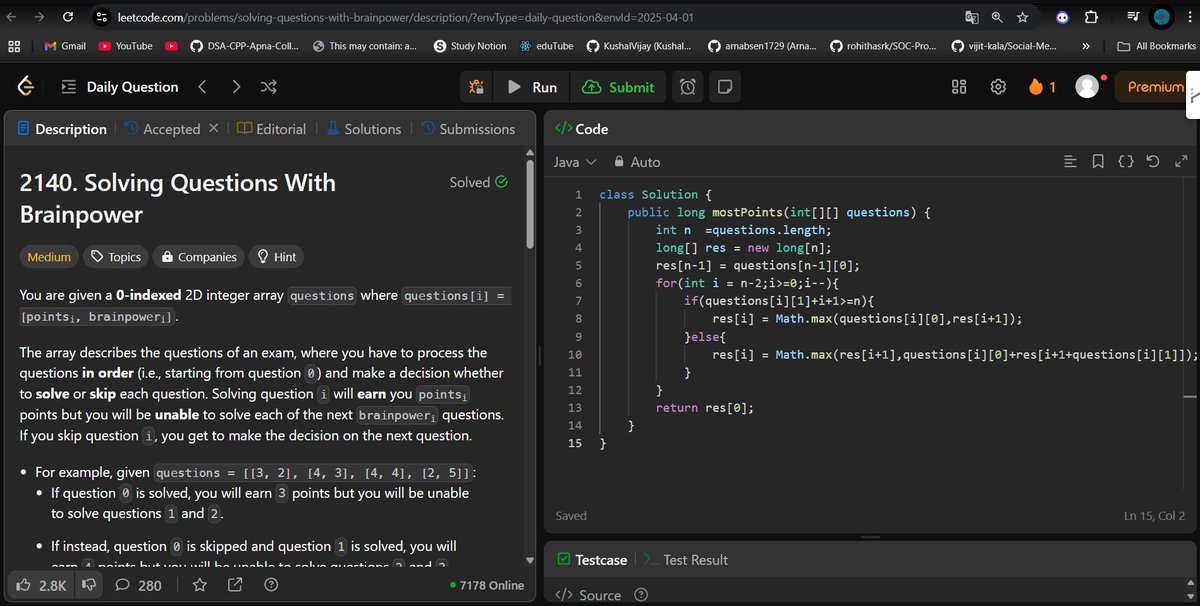Open the Test Result tab

(x=687, y=560)
